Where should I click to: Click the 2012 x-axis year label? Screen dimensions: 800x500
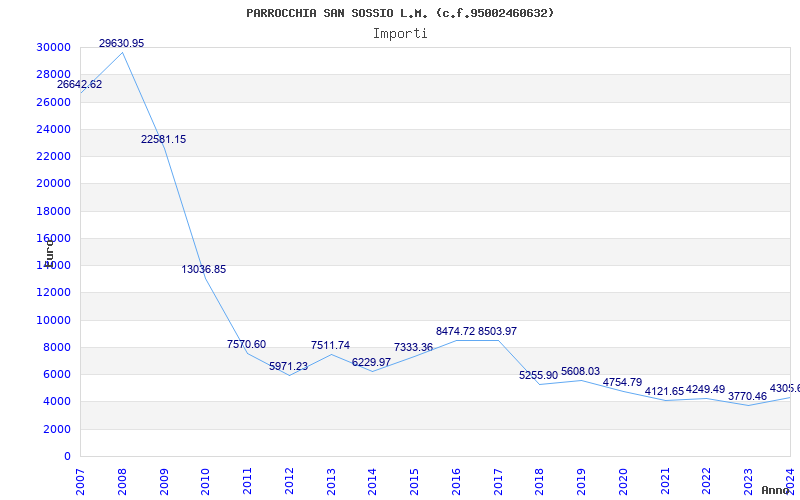click(289, 481)
